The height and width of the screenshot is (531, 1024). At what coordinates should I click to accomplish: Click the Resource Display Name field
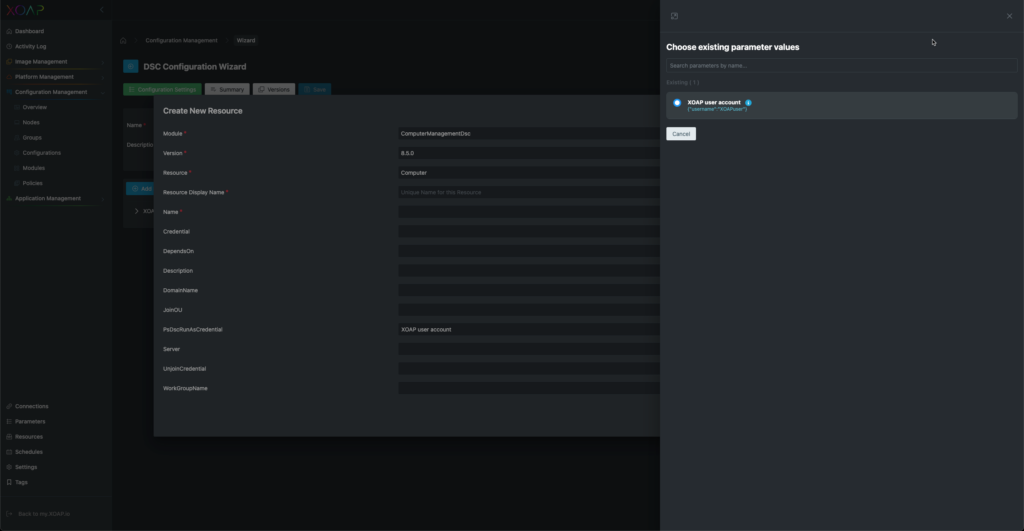pyautogui.click(x=529, y=192)
